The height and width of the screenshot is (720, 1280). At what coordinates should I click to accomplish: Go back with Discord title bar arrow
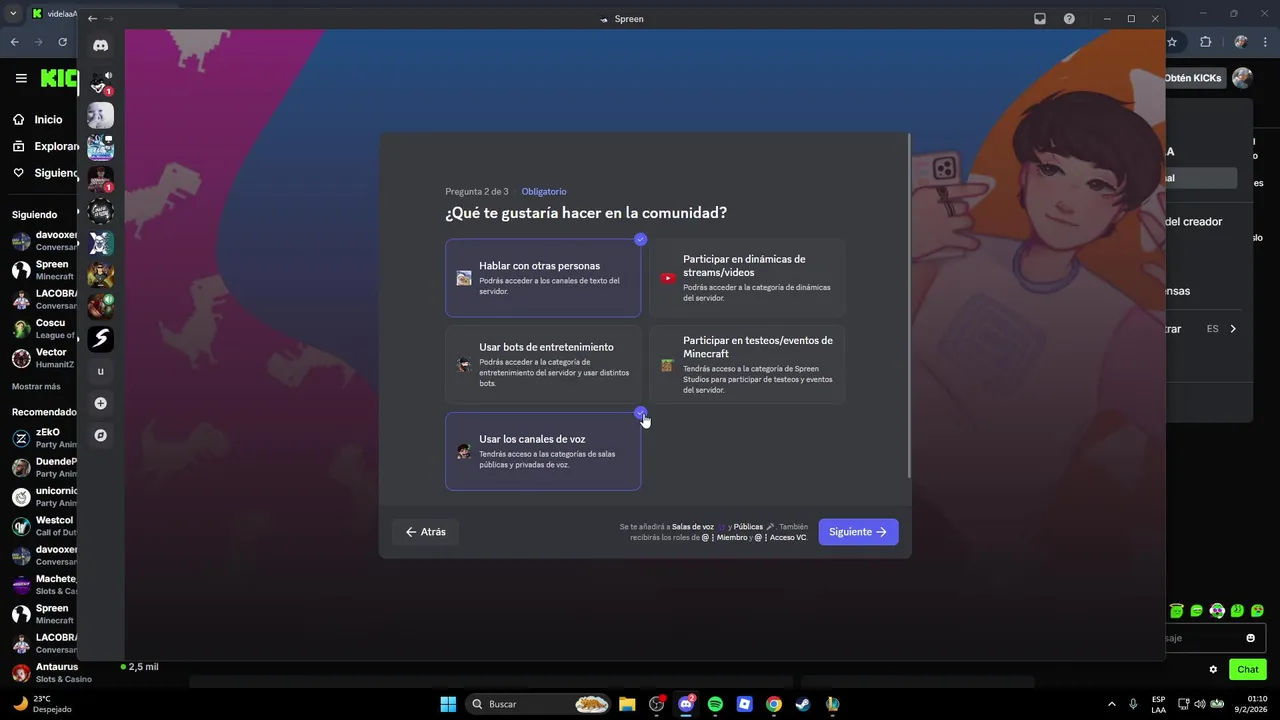93,19
